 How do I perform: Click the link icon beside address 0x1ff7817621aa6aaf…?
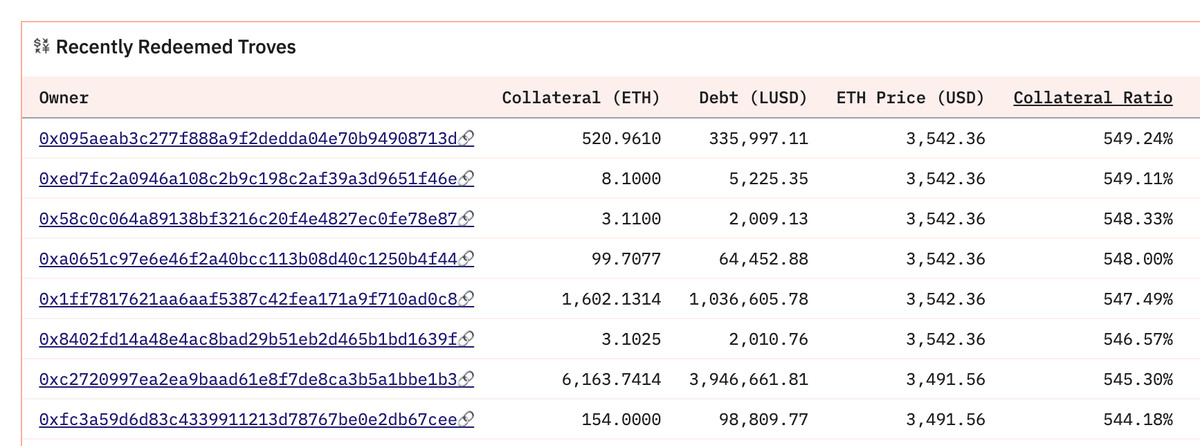(x=466, y=299)
